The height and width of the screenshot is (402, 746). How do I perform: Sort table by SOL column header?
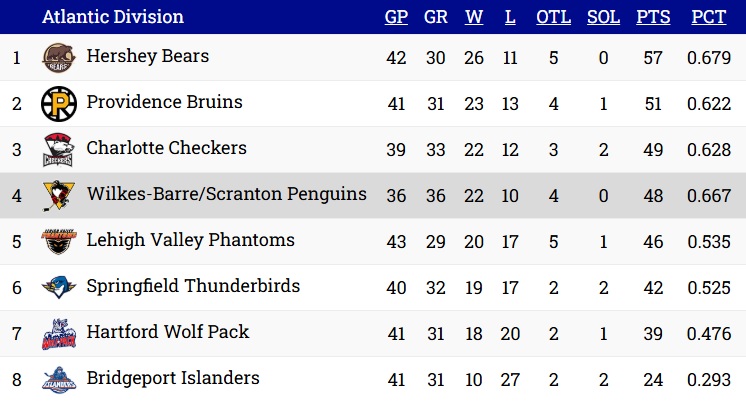pyautogui.click(x=603, y=17)
